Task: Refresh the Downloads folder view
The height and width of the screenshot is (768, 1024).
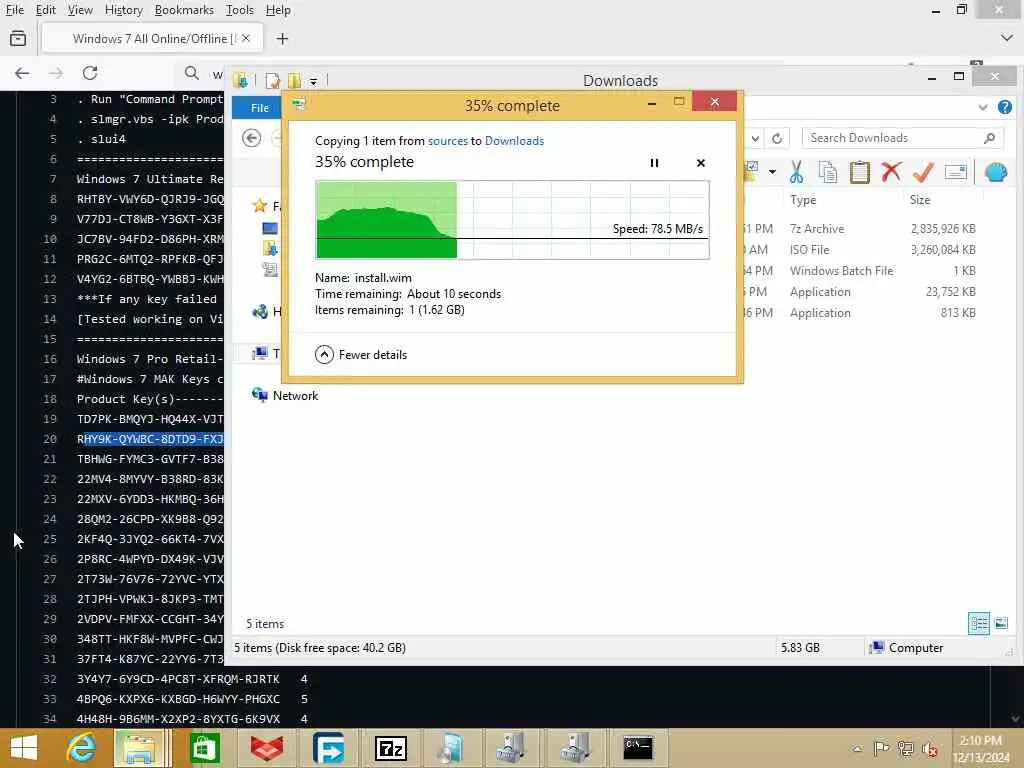Action: 776,138
